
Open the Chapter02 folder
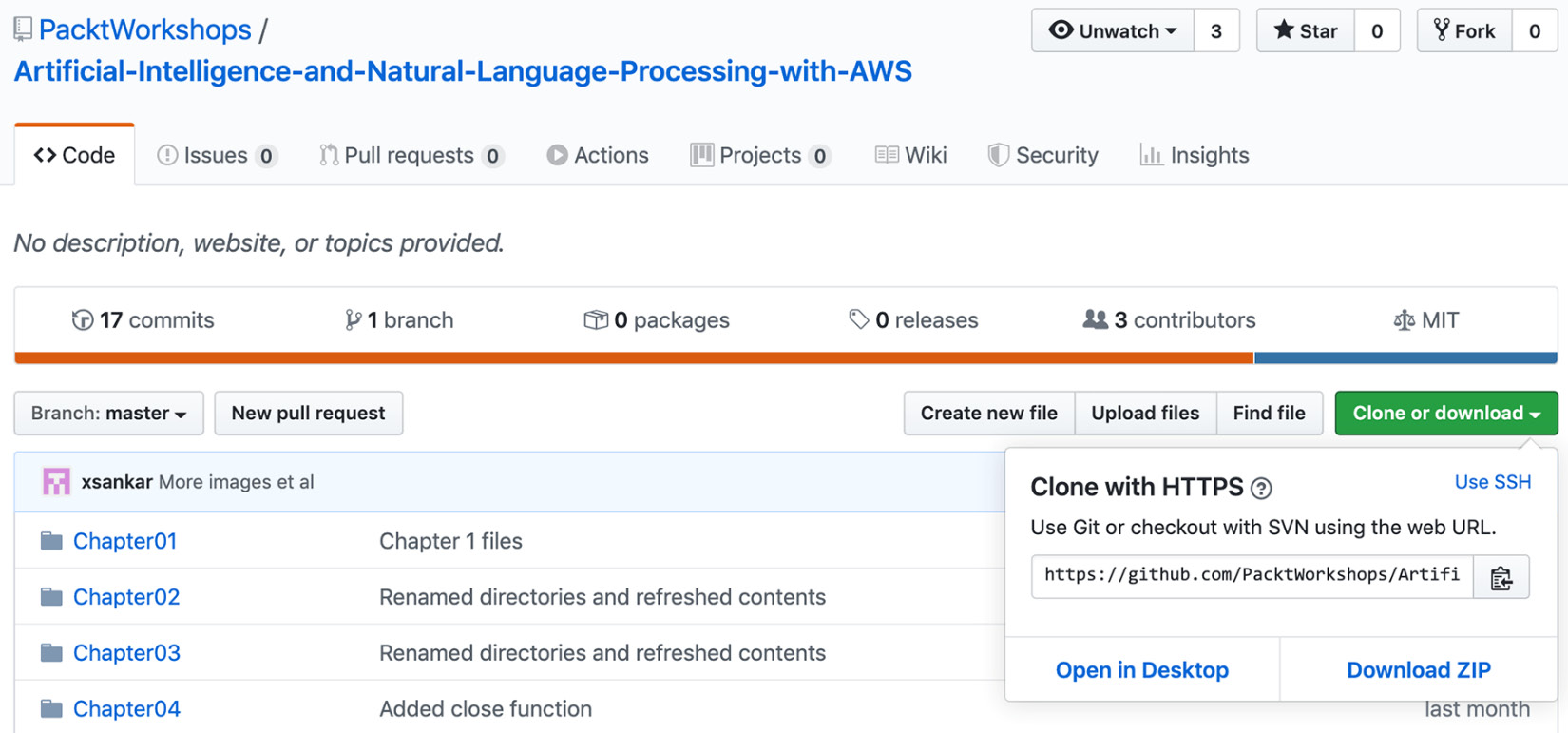[126, 597]
